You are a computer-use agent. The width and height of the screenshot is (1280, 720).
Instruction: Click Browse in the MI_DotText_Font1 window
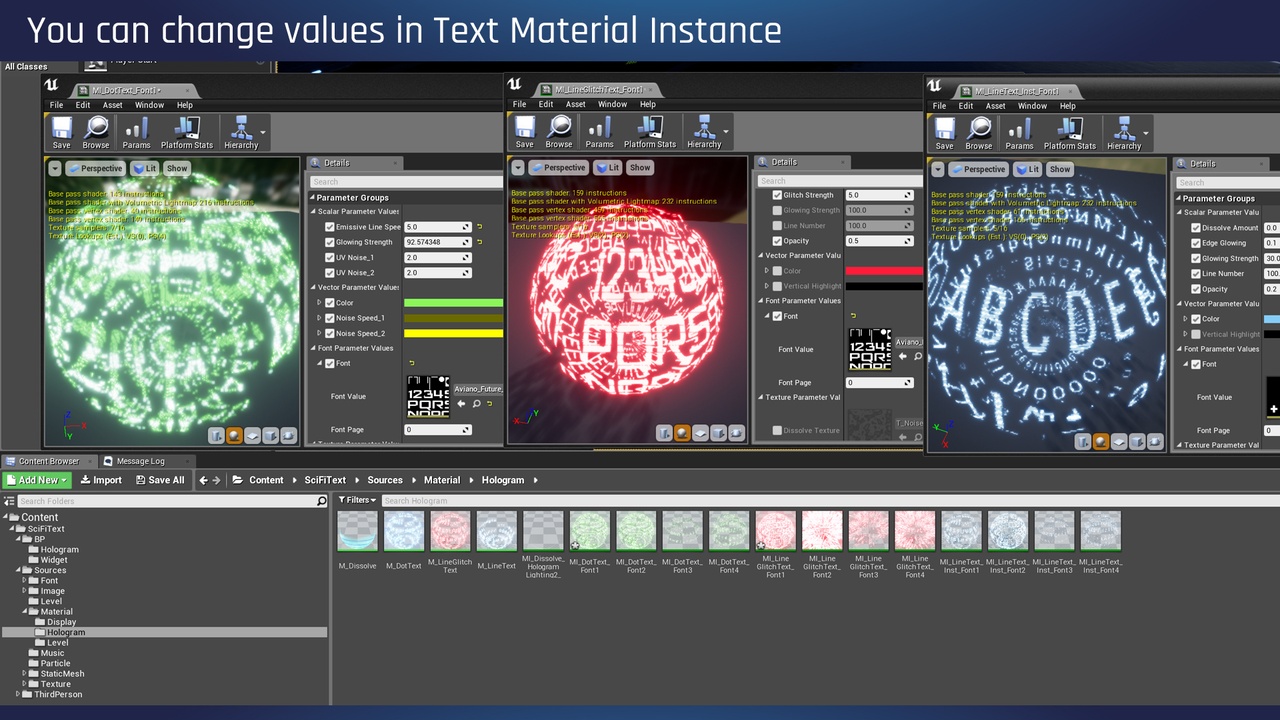(x=96, y=132)
